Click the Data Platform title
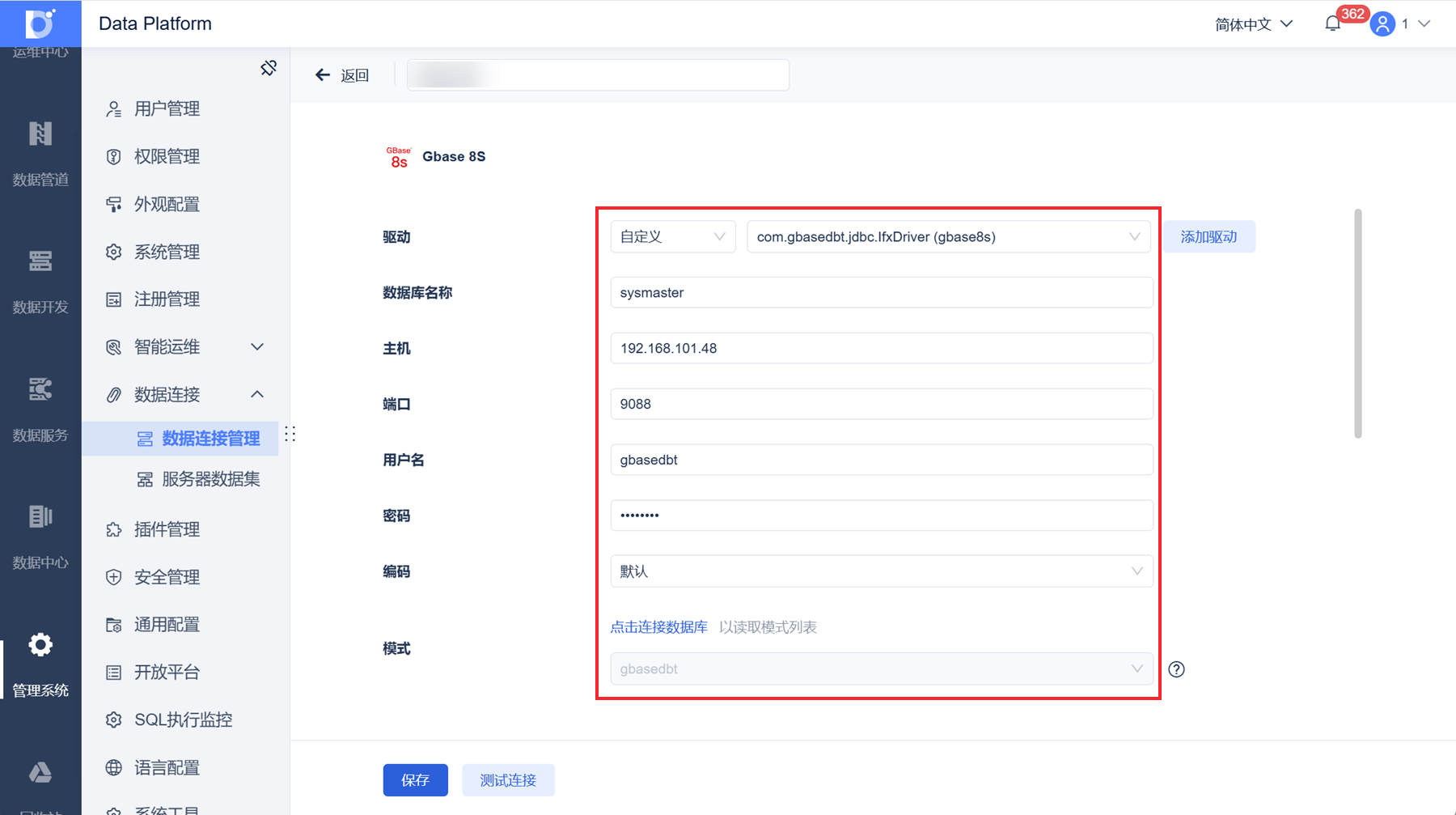1456x815 pixels. point(155,23)
